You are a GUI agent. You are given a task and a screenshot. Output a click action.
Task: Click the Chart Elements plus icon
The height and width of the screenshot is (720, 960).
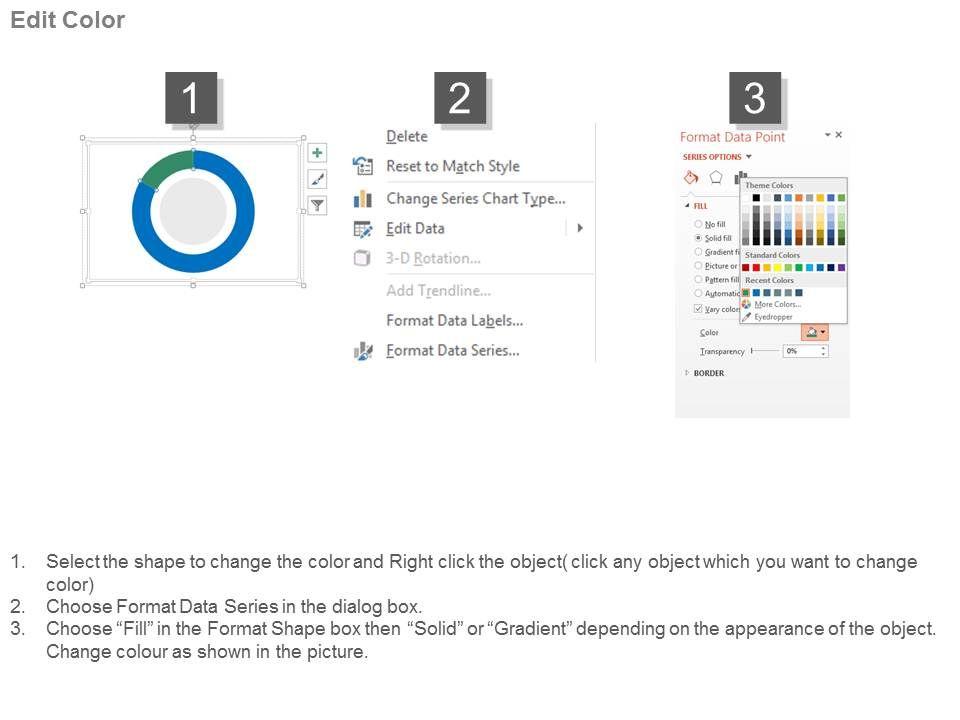pyautogui.click(x=317, y=153)
